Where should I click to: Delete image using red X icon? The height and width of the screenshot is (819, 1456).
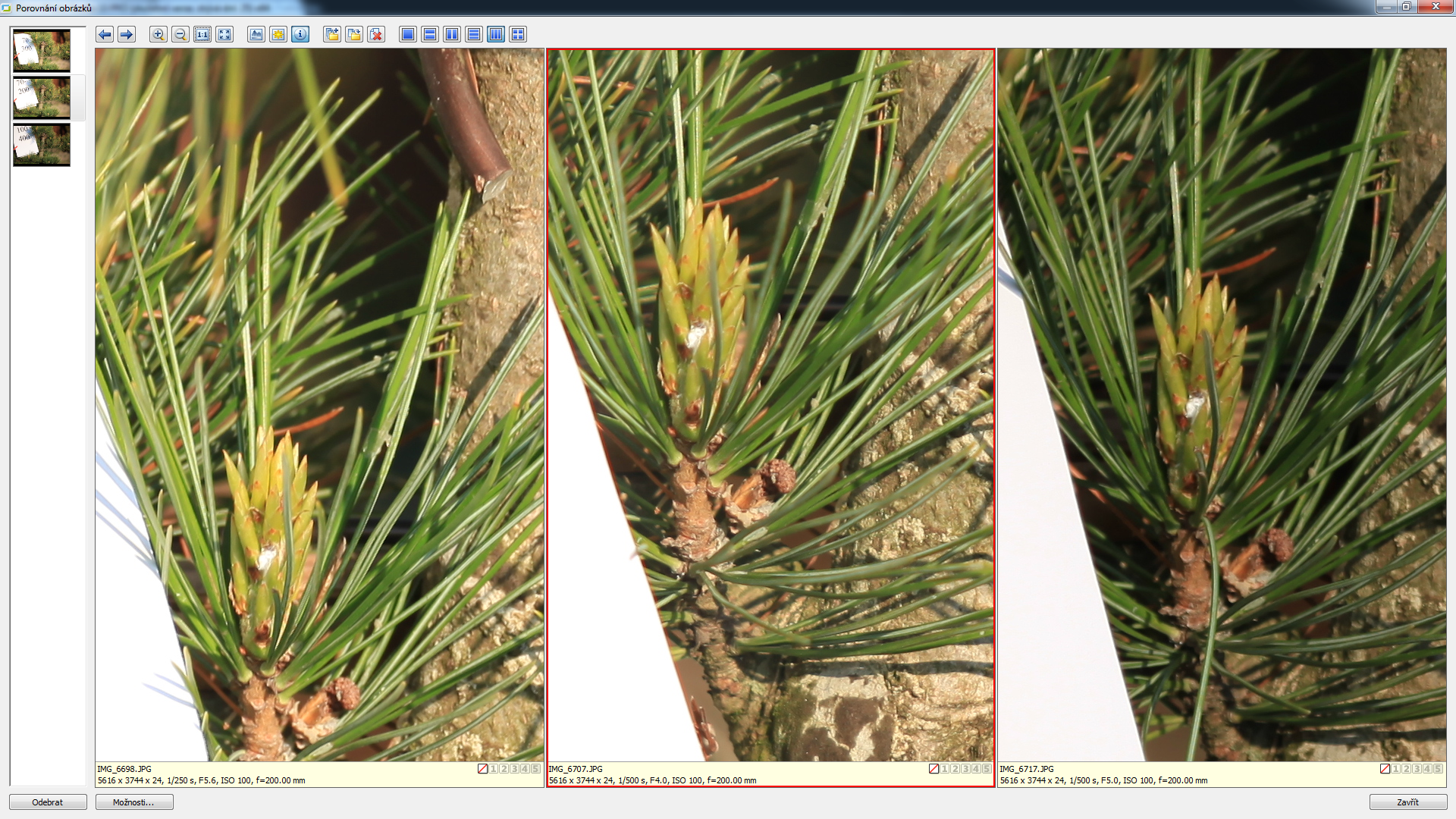click(x=376, y=34)
